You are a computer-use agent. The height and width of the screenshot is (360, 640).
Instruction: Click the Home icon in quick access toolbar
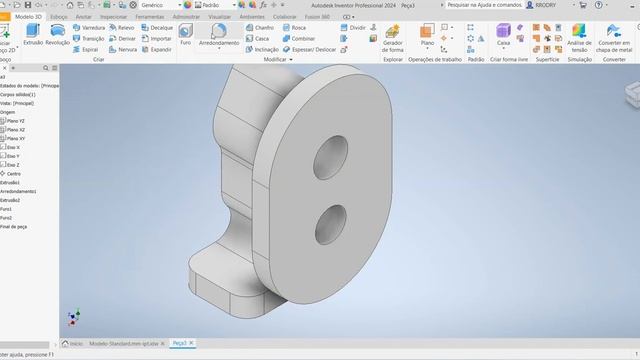70,5
